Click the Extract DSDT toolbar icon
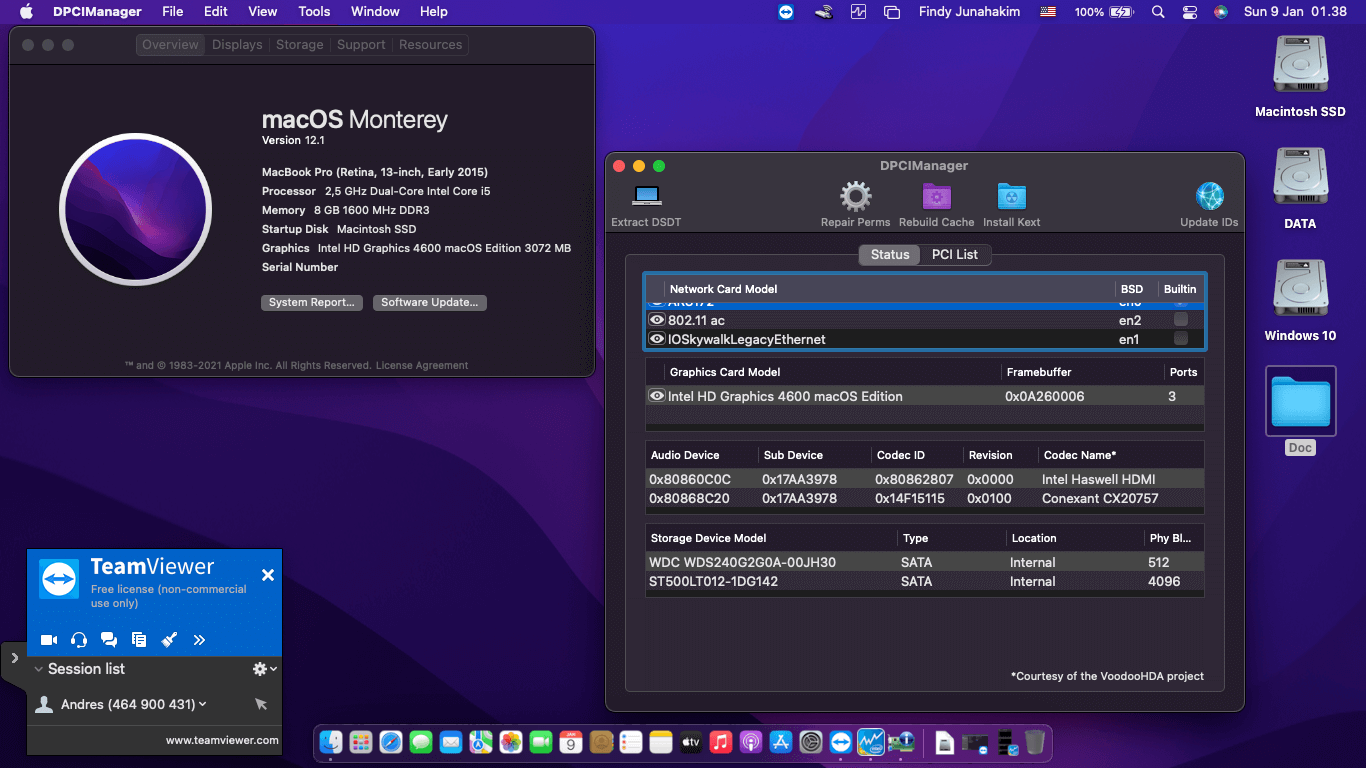 (646, 196)
